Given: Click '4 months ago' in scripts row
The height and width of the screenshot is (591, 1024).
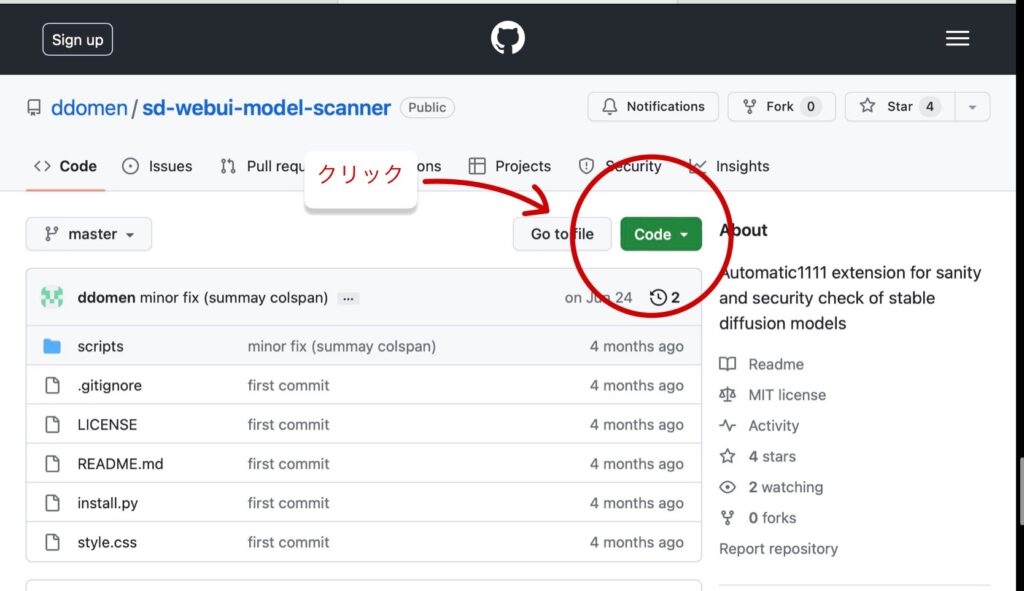Looking at the screenshot, I should (637, 346).
